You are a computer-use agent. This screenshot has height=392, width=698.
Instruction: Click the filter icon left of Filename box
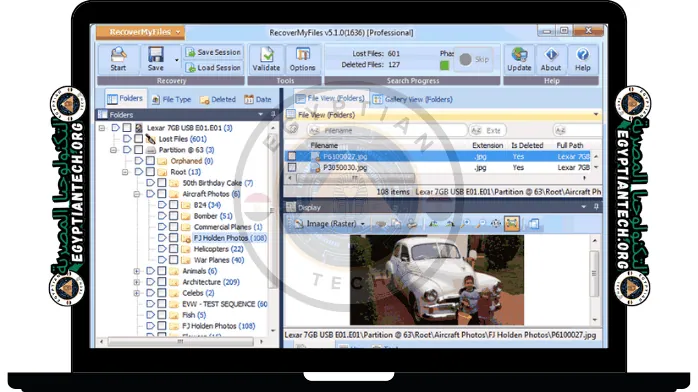point(293,129)
